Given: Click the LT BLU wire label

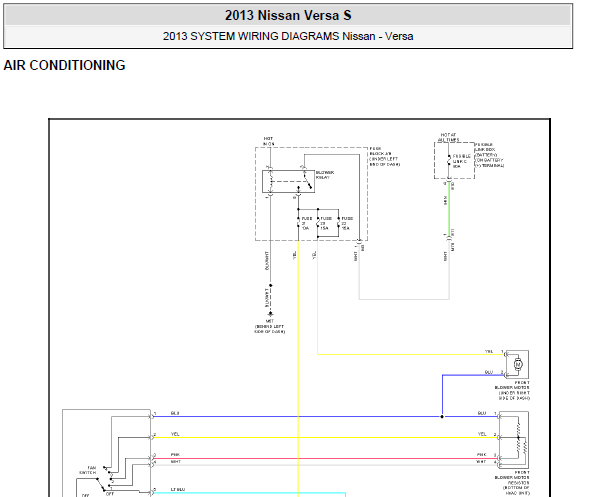Looking at the screenshot, I should coord(178,489).
